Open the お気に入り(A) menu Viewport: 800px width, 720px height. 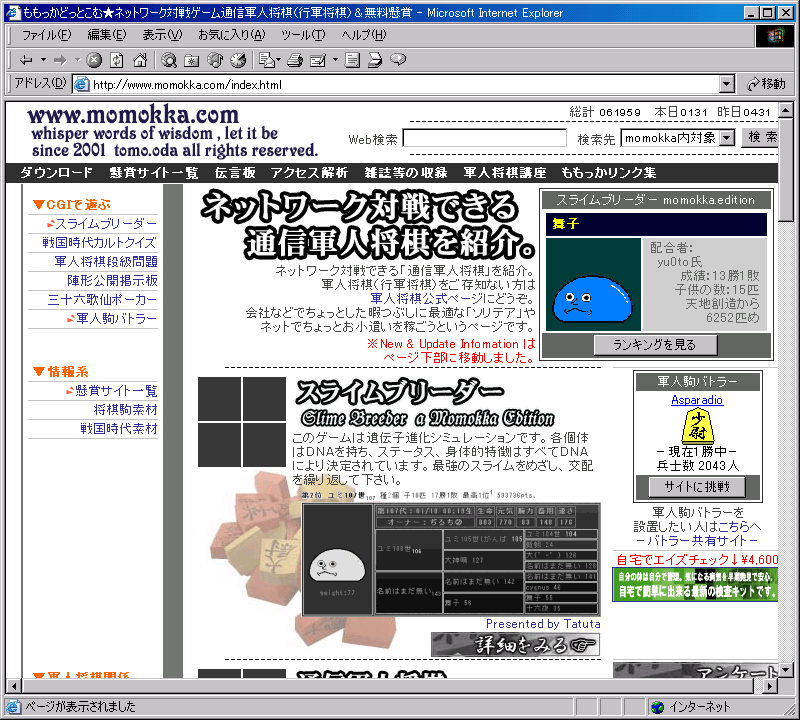point(232,35)
